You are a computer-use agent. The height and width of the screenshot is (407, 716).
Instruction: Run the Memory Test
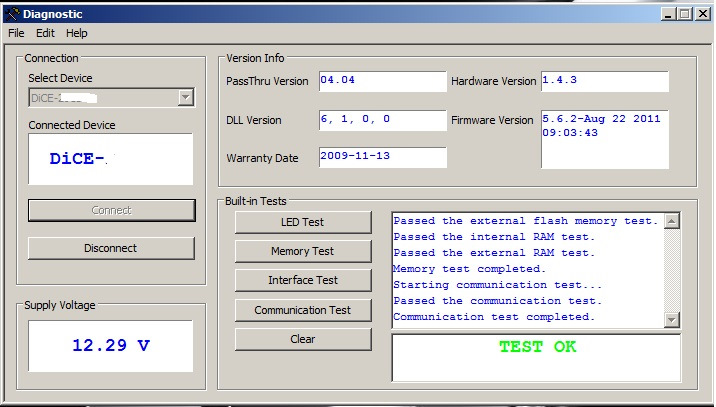(303, 251)
